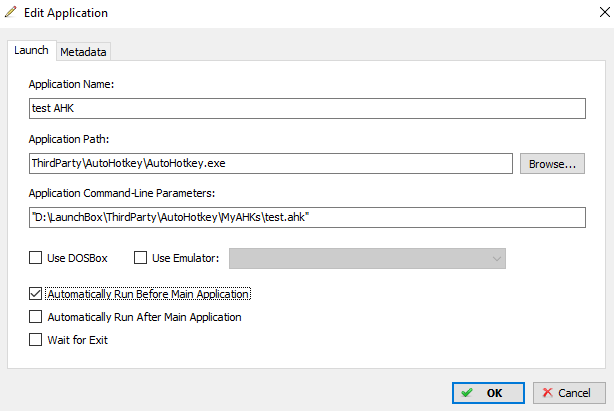Image resolution: width=614 pixels, height=411 pixels.
Task: Click into the Application Path field
Action: point(271,163)
